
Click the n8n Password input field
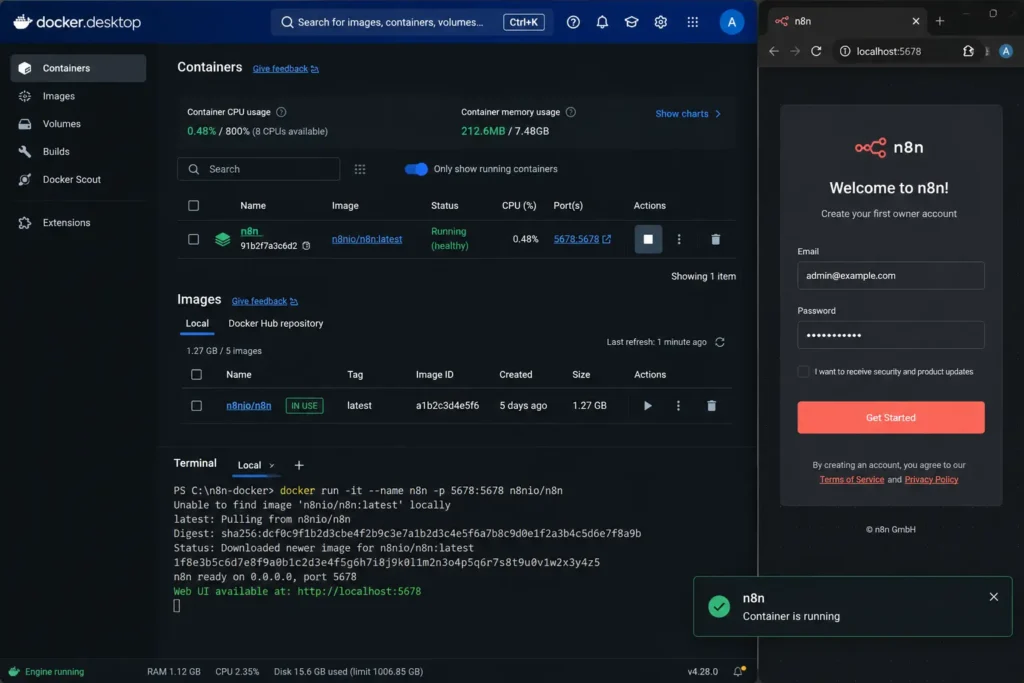click(x=890, y=335)
